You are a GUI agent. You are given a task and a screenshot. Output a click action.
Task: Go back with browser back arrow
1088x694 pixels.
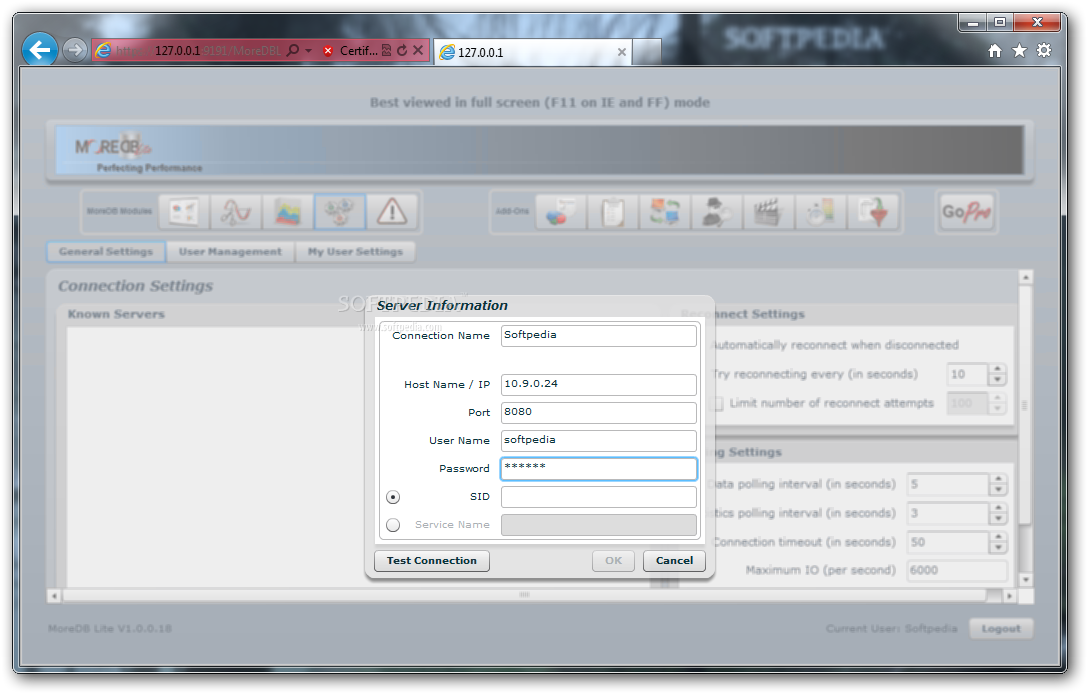click(40, 50)
